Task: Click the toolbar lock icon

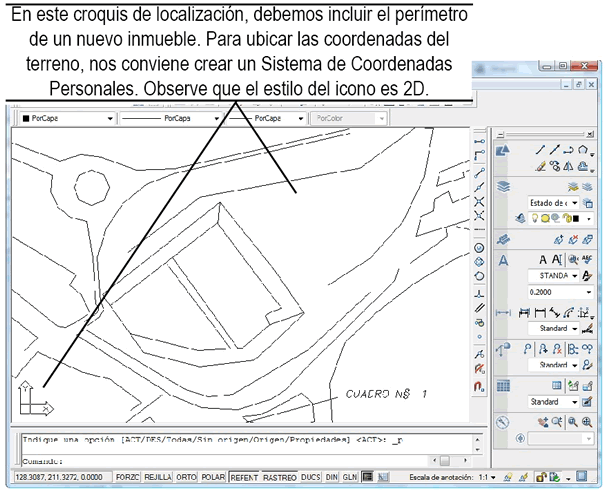Action: 540,477
